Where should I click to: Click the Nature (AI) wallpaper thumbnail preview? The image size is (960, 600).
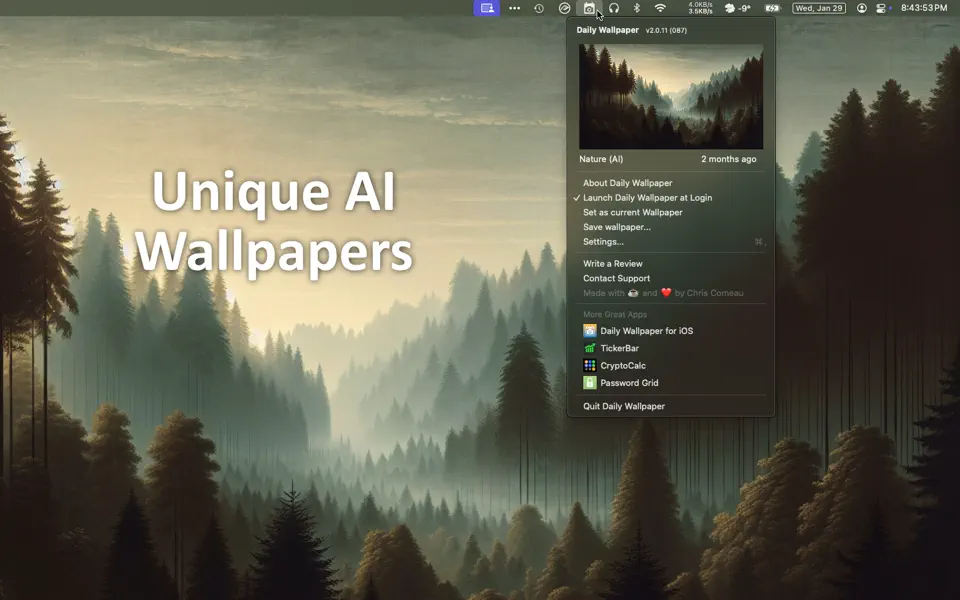[x=670, y=95]
